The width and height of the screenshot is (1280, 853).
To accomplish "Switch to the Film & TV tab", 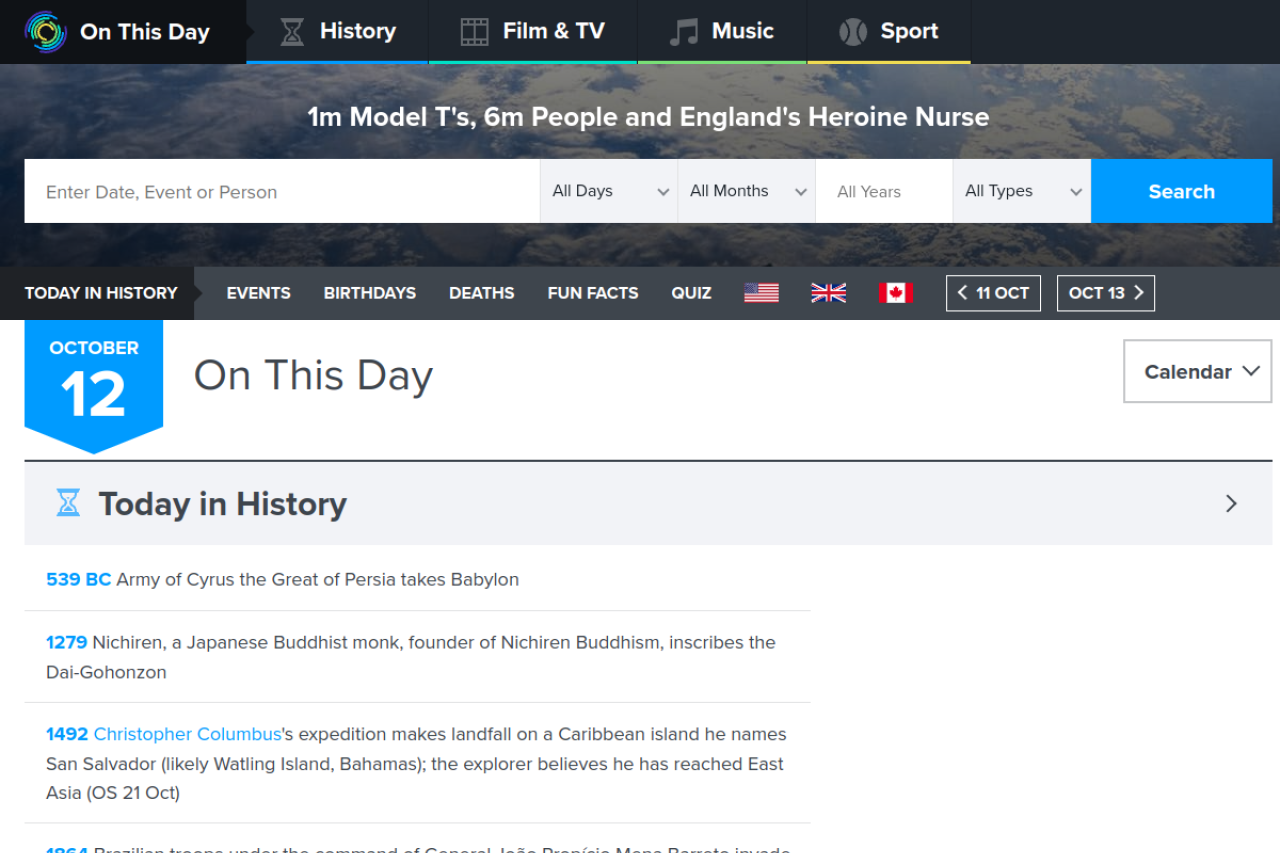I will tap(533, 32).
